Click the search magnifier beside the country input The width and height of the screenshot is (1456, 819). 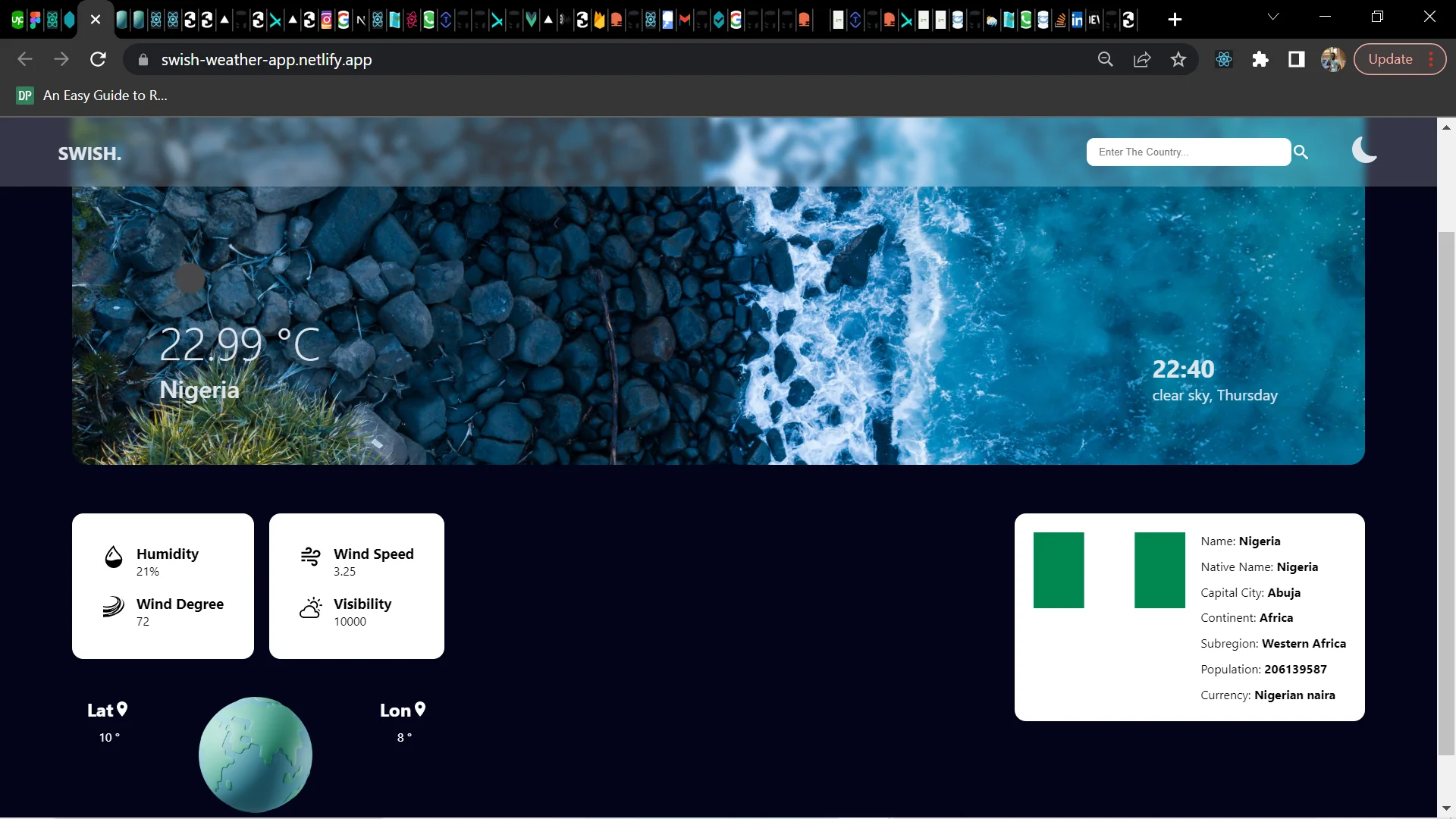point(1301,152)
